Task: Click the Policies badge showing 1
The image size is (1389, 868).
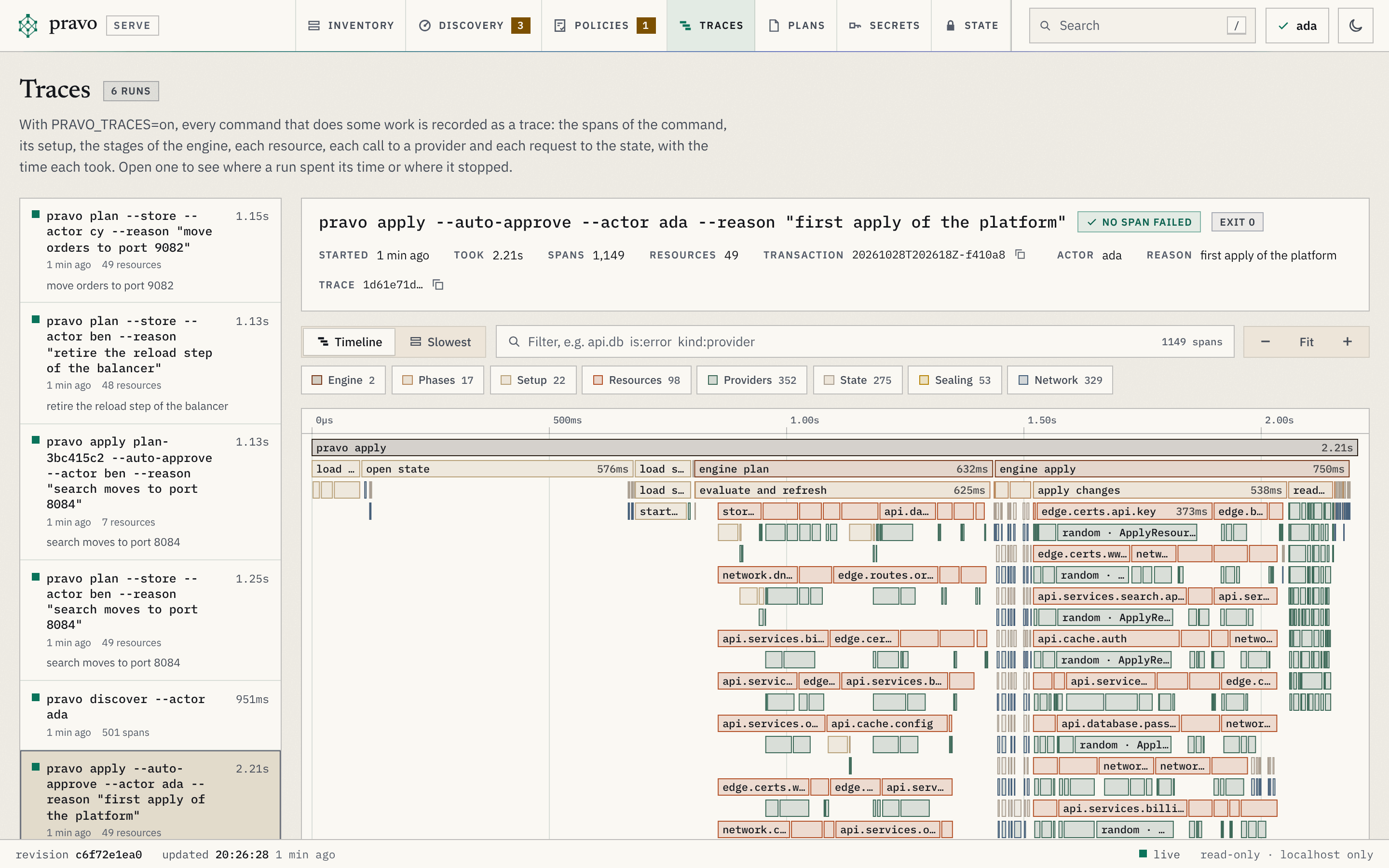Action: pyautogui.click(x=646, y=25)
